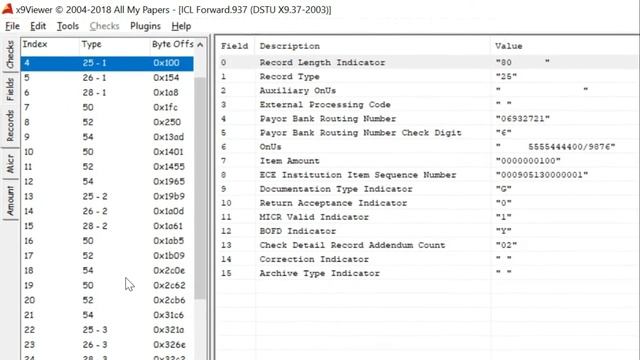Select Check Detail Record Addendum Count row
The height and width of the screenshot is (360, 640).
point(427,245)
